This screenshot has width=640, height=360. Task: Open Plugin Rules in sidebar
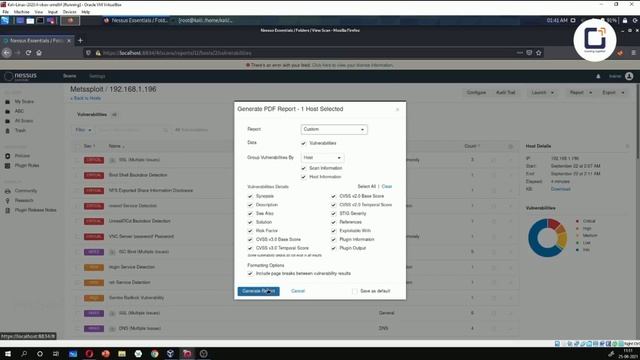[x=27, y=166]
